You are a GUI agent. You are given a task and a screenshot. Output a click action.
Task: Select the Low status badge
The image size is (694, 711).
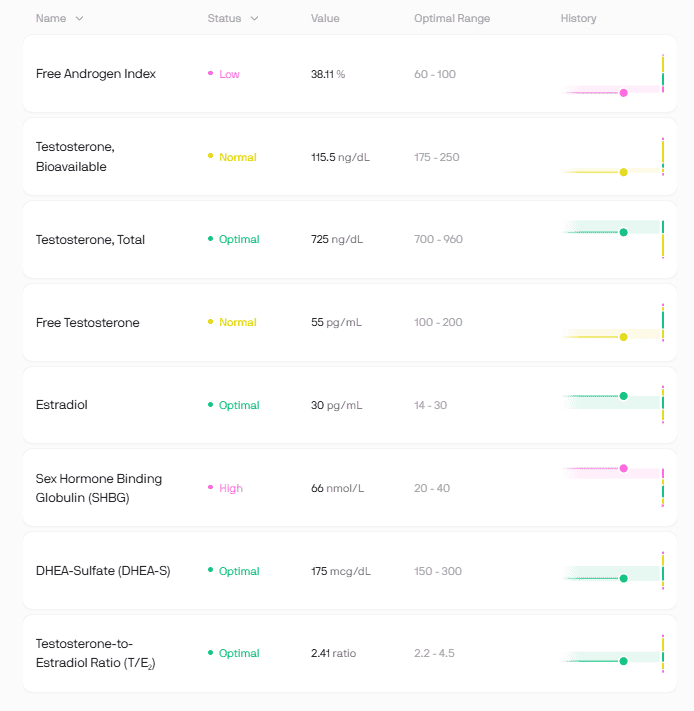pyautogui.click(x=229, y=74)
